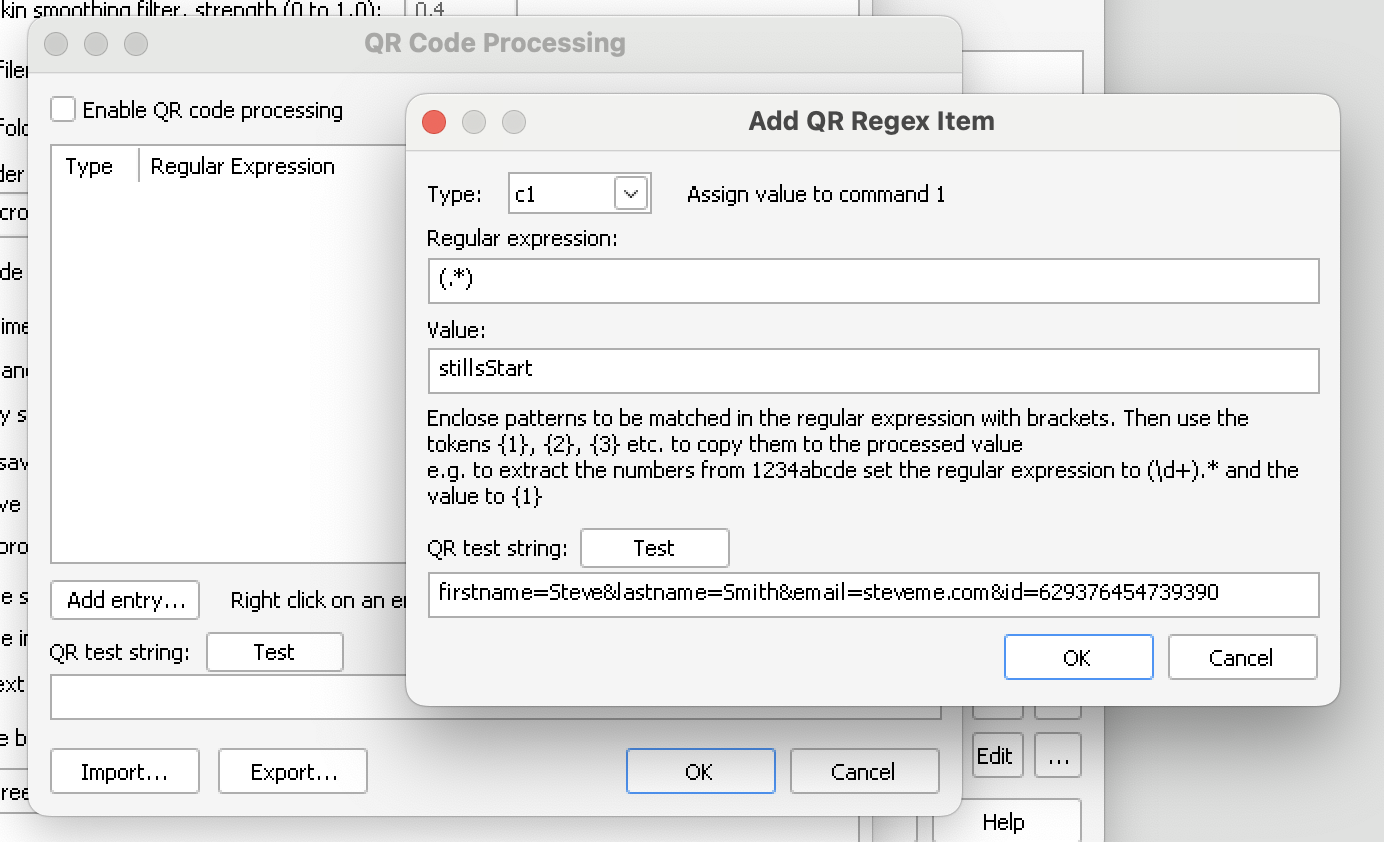Click the Type column header
Image resolution: width=1384 pixels, height=842 pixels.
pos(90,167)
